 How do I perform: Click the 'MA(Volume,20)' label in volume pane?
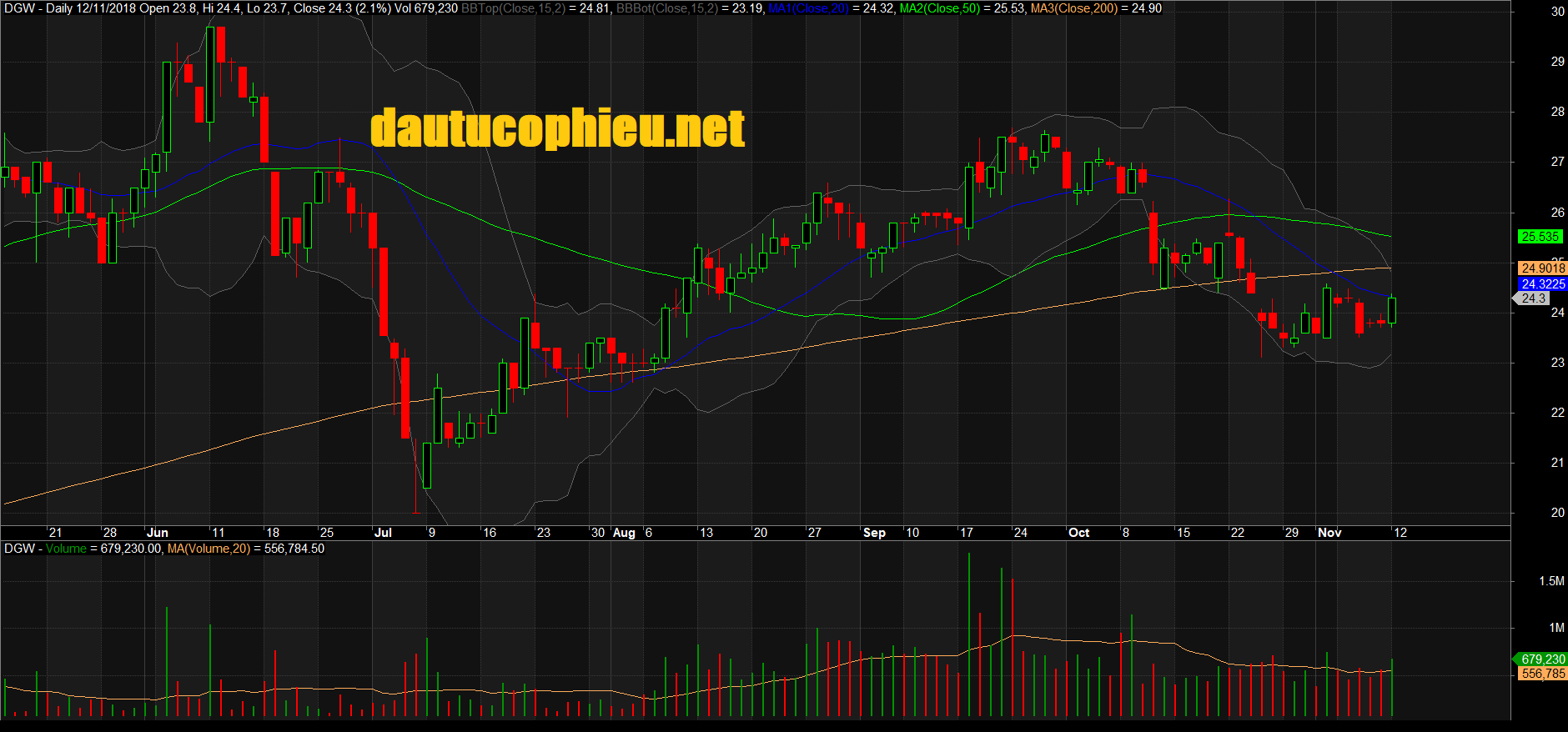pyautogui.click(x=209, y=549)
